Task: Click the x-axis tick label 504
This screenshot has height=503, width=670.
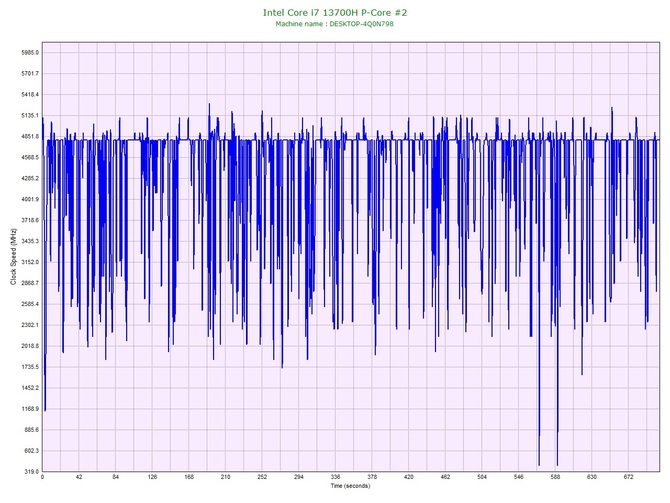Action: click(482, 477)
